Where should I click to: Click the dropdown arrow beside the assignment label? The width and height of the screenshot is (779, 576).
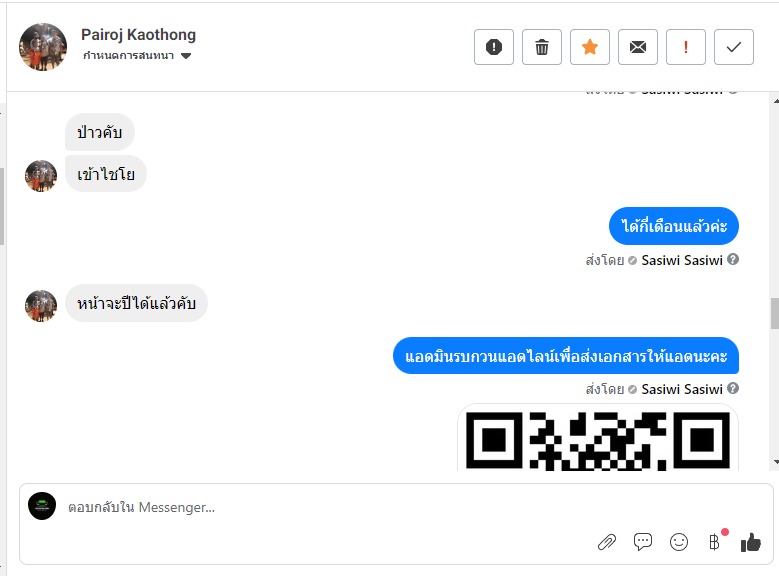pyautogui.click(x=186, y=56)
